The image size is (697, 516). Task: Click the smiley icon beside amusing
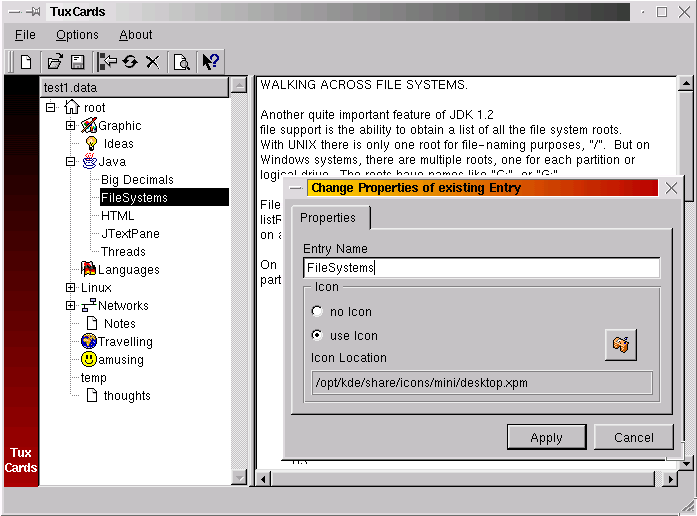[89, 359]
